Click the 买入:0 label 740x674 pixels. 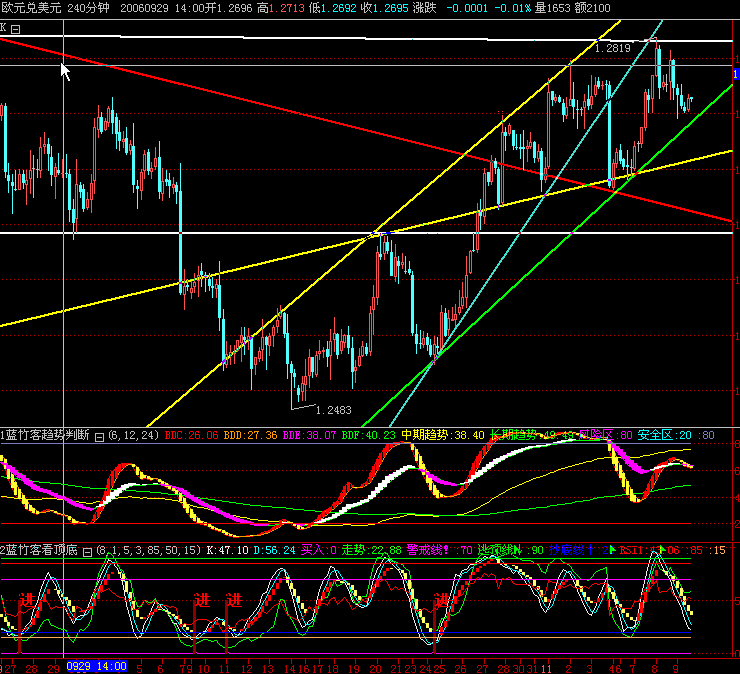(319, 550)
